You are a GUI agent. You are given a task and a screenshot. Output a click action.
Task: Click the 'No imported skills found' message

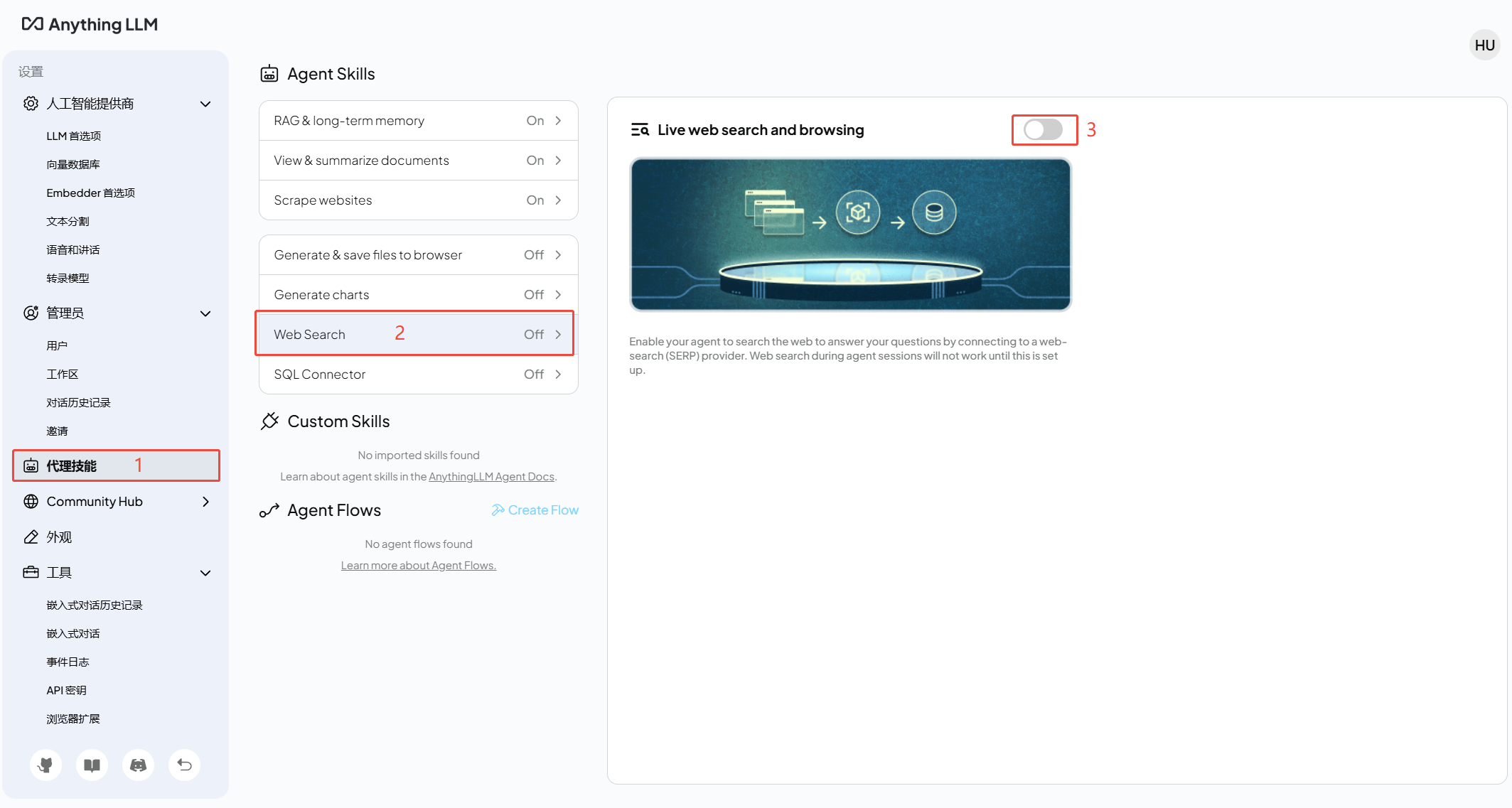click(418, 455)
